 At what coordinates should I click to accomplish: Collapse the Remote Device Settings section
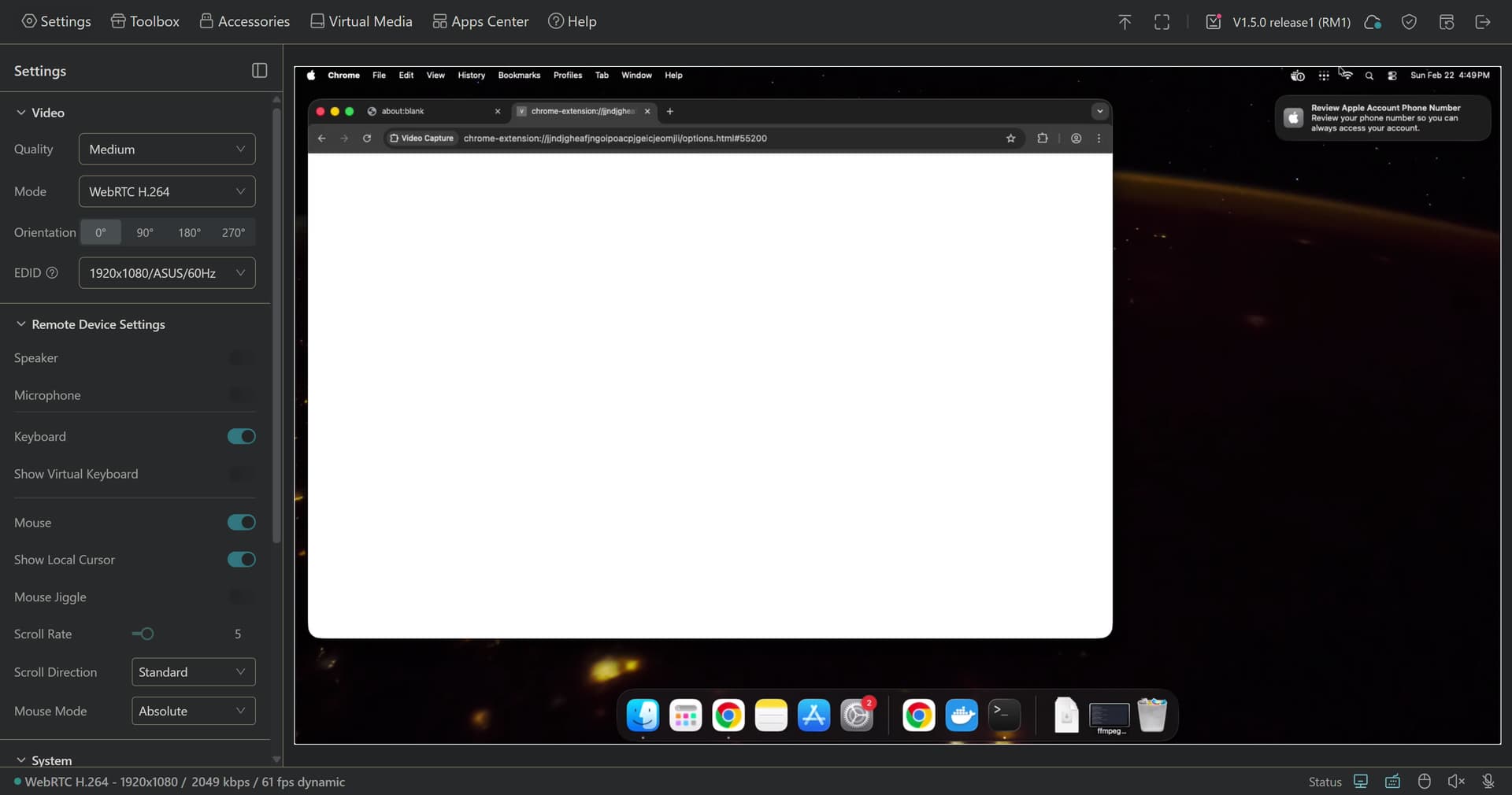21,324
